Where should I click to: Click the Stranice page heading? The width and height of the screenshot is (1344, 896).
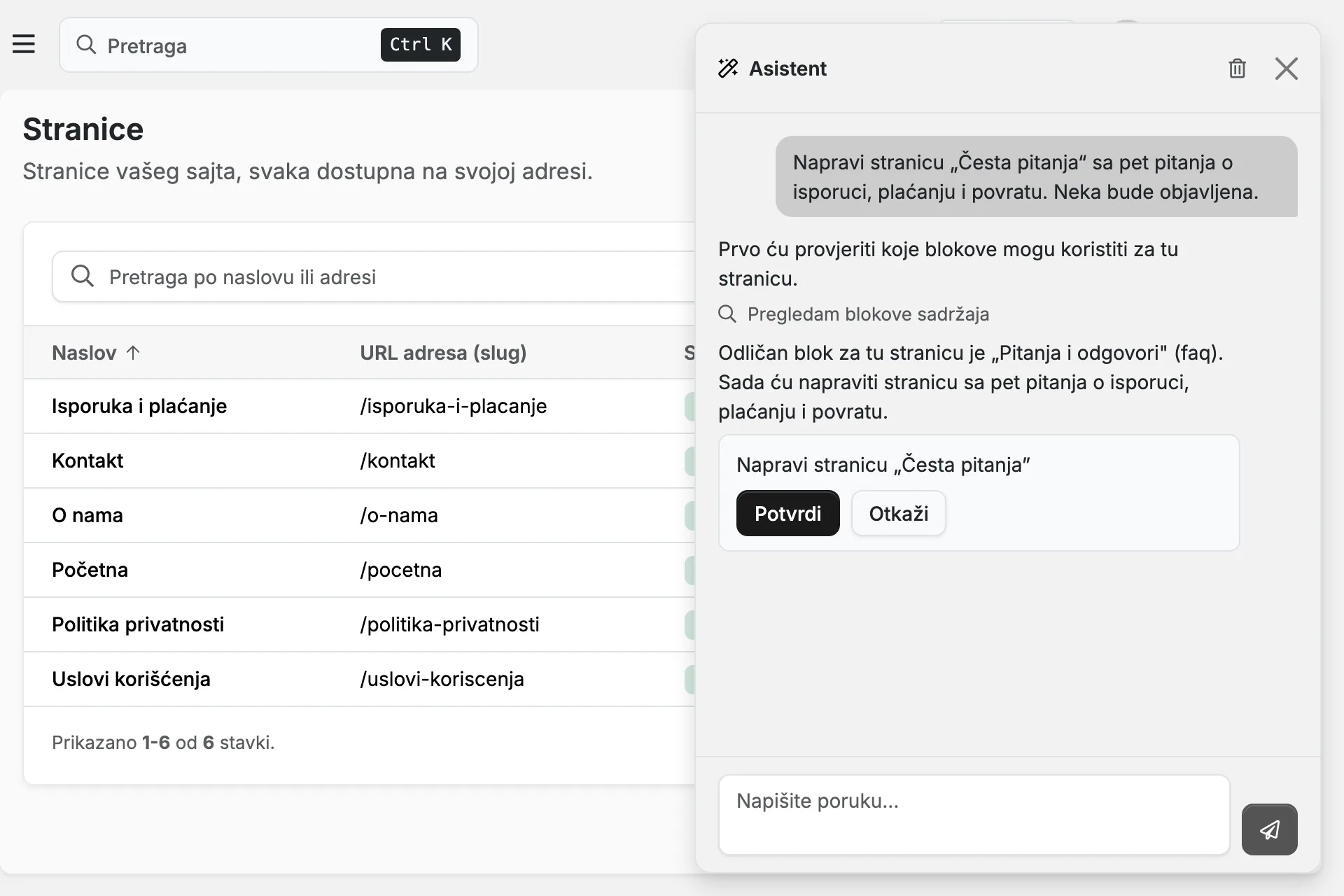click(x=83, y=129)
